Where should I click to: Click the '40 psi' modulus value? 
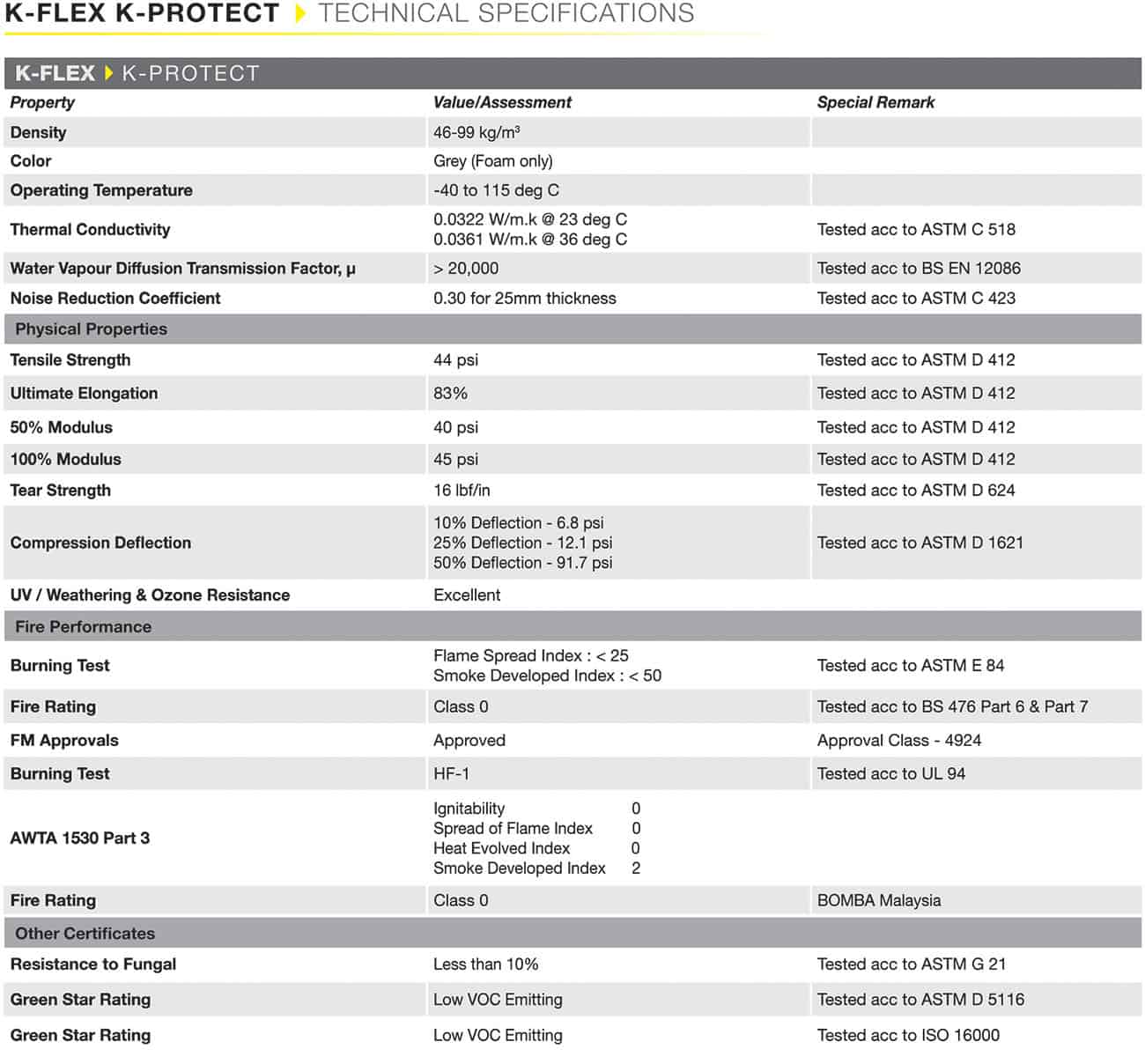coord(455,427)
